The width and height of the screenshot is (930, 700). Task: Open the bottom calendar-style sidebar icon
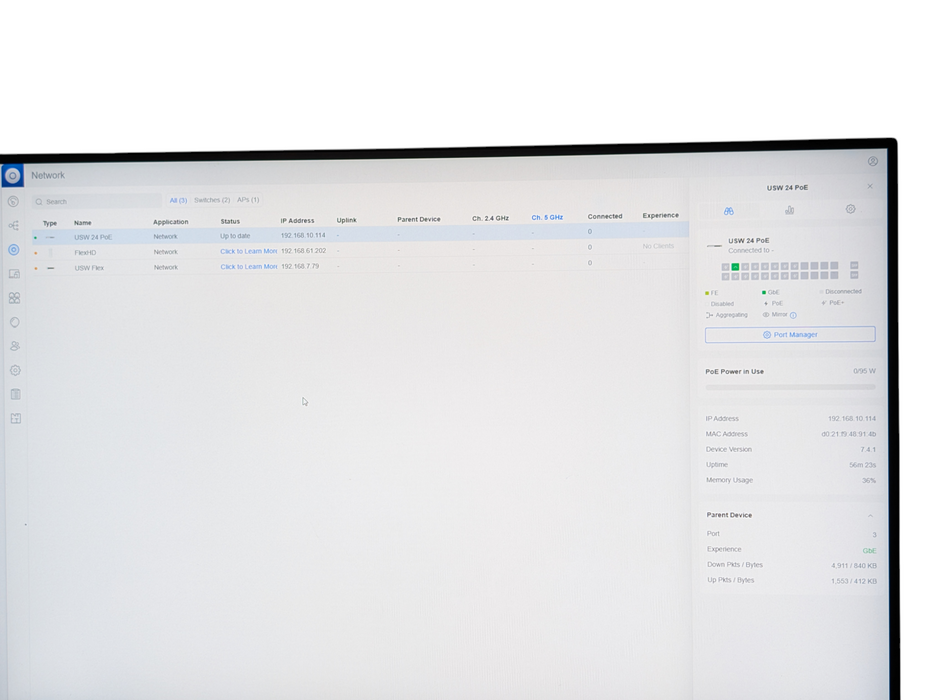tap(15, 418)
